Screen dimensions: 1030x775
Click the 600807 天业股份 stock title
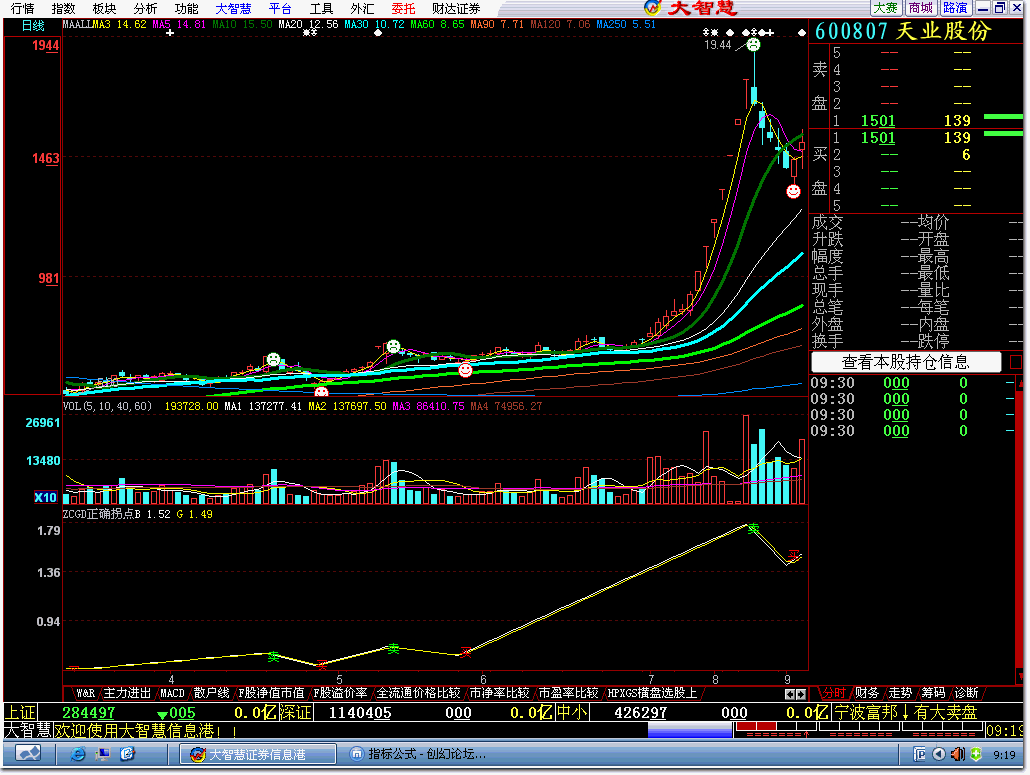pos(903,32)
